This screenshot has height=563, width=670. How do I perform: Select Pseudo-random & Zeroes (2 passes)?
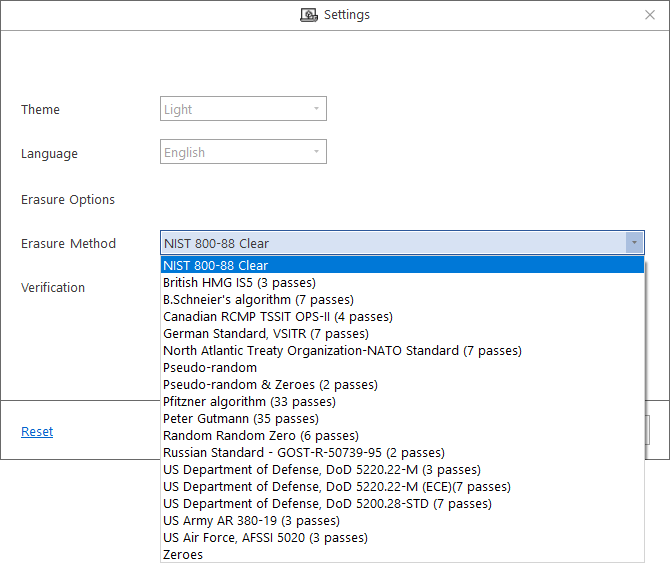tap(403, 384)
